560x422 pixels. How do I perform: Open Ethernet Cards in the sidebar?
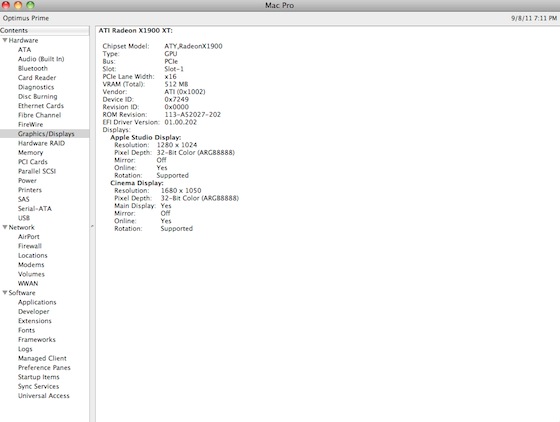[x=41, y=106]
